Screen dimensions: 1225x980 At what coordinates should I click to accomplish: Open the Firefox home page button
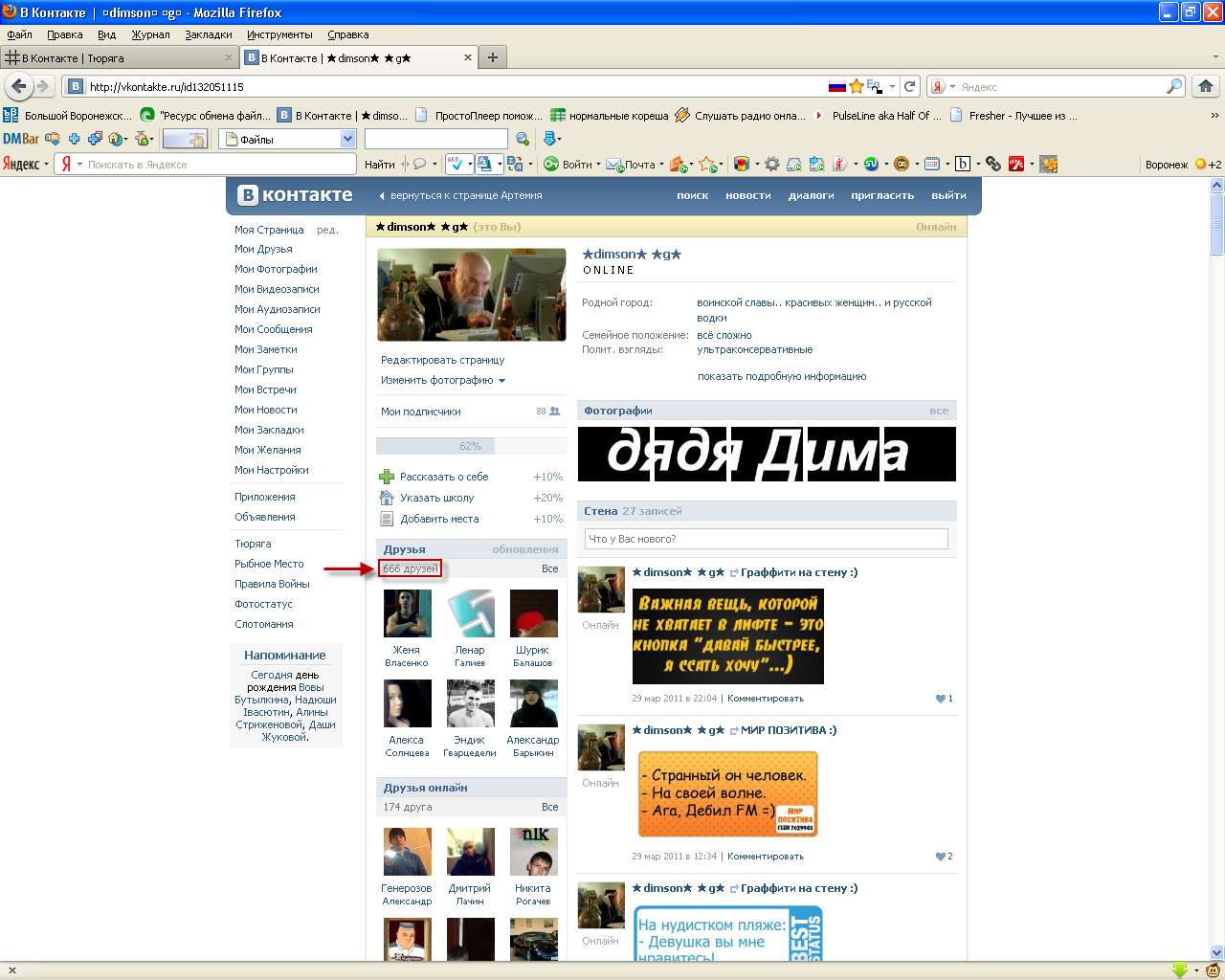[x=1205, y=86]
